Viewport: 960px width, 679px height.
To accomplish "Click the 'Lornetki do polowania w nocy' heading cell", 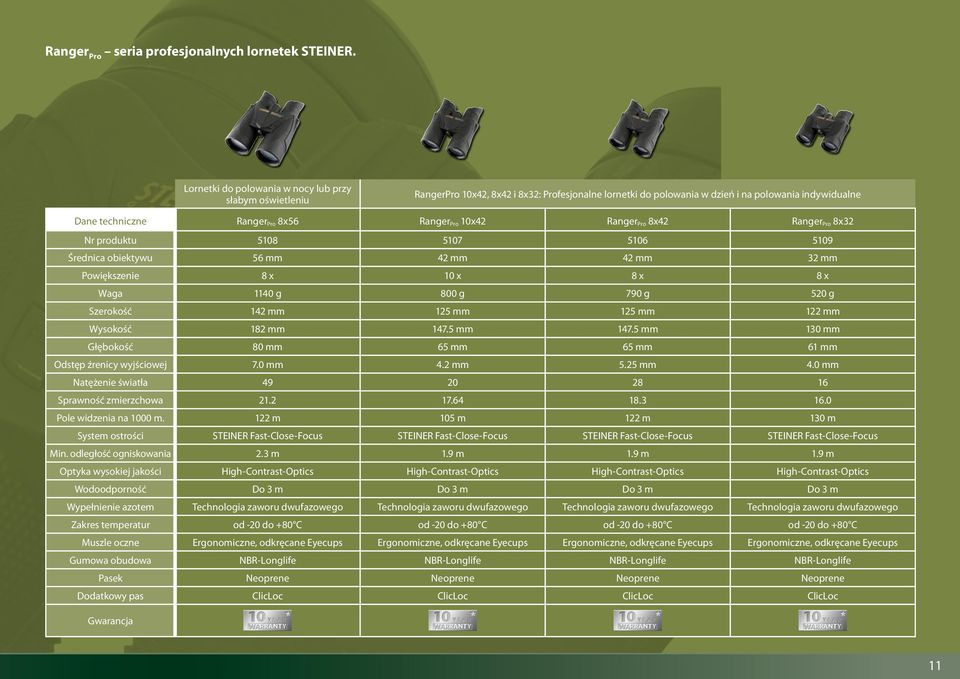I will pos(268,194).
